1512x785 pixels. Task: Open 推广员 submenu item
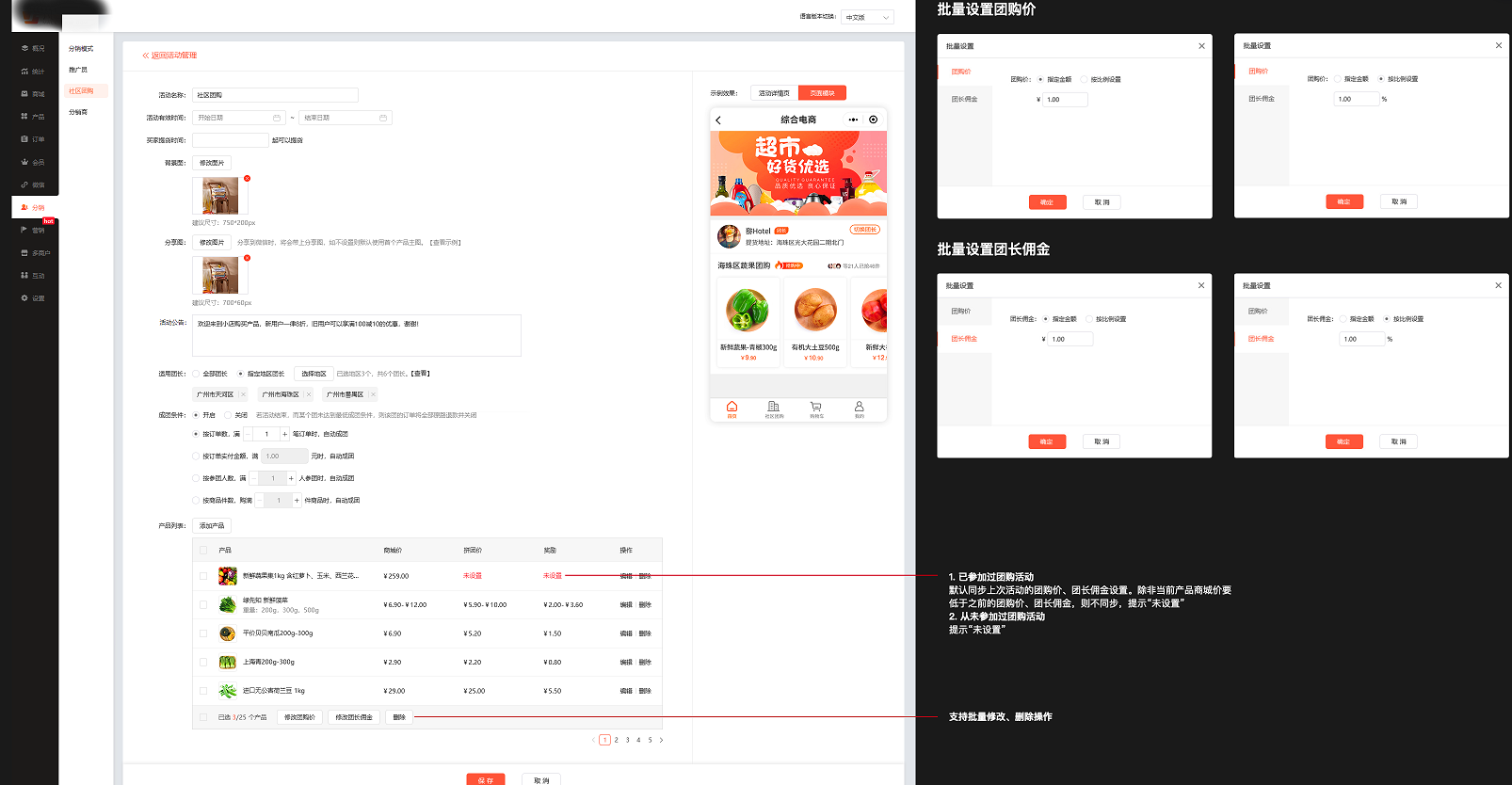tap(78, 70)
